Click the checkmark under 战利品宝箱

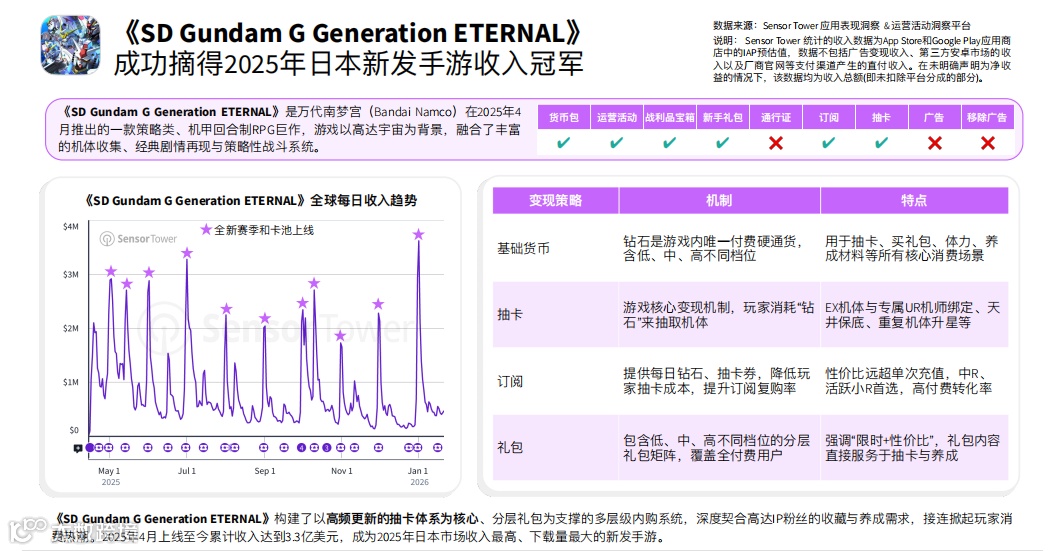669,143
